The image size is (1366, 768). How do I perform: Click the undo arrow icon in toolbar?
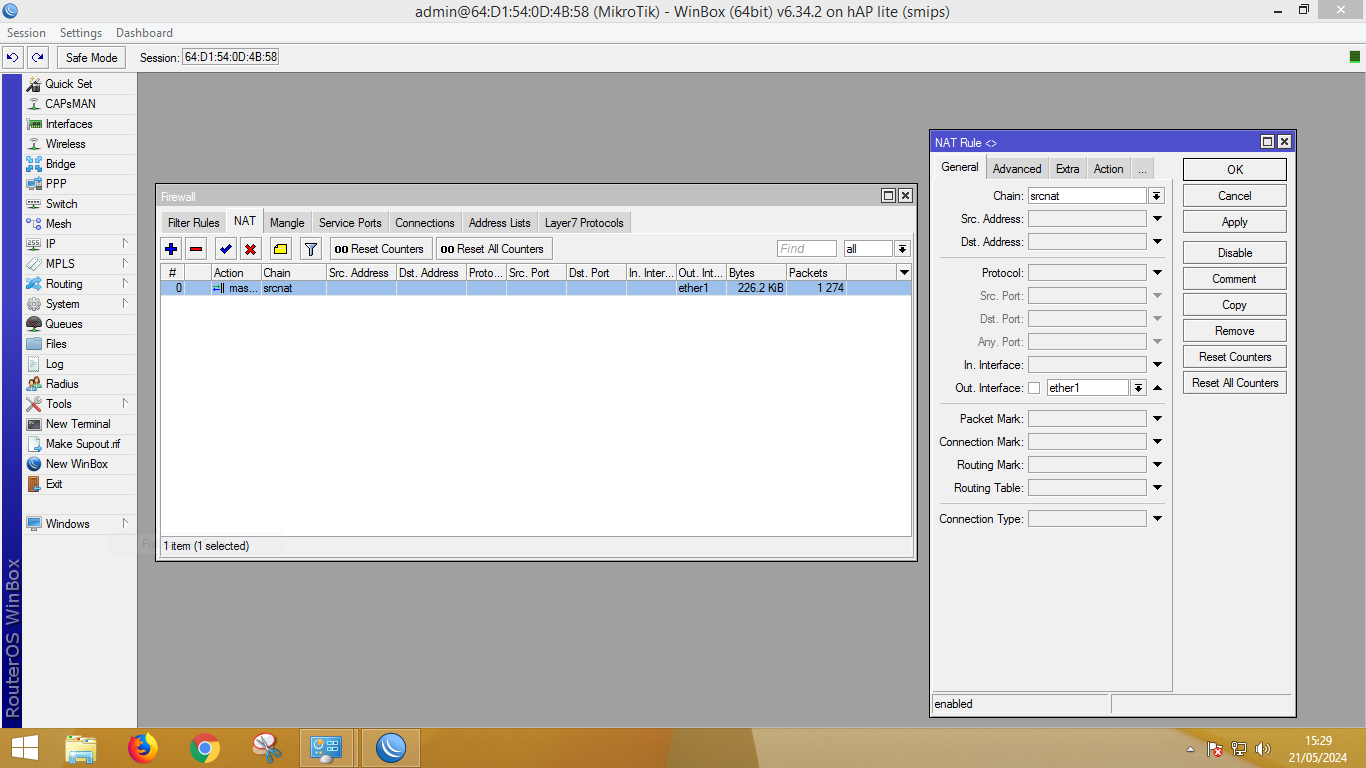pyautogui.click(x=13, y=58)
